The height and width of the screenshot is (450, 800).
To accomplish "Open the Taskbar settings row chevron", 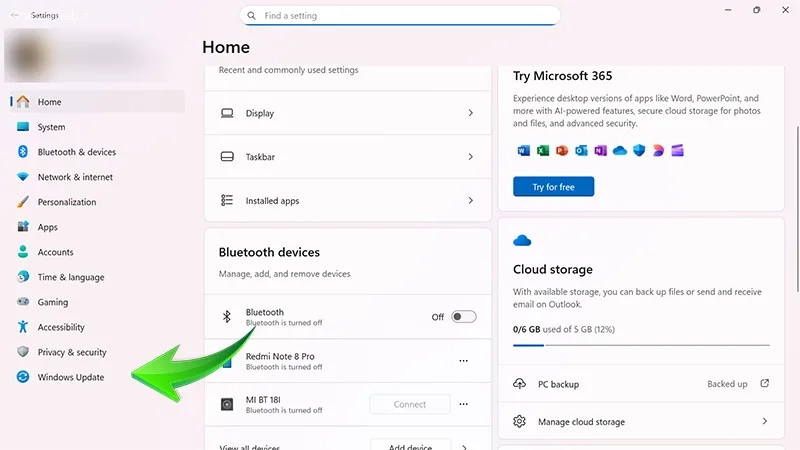I will (470, 157).
